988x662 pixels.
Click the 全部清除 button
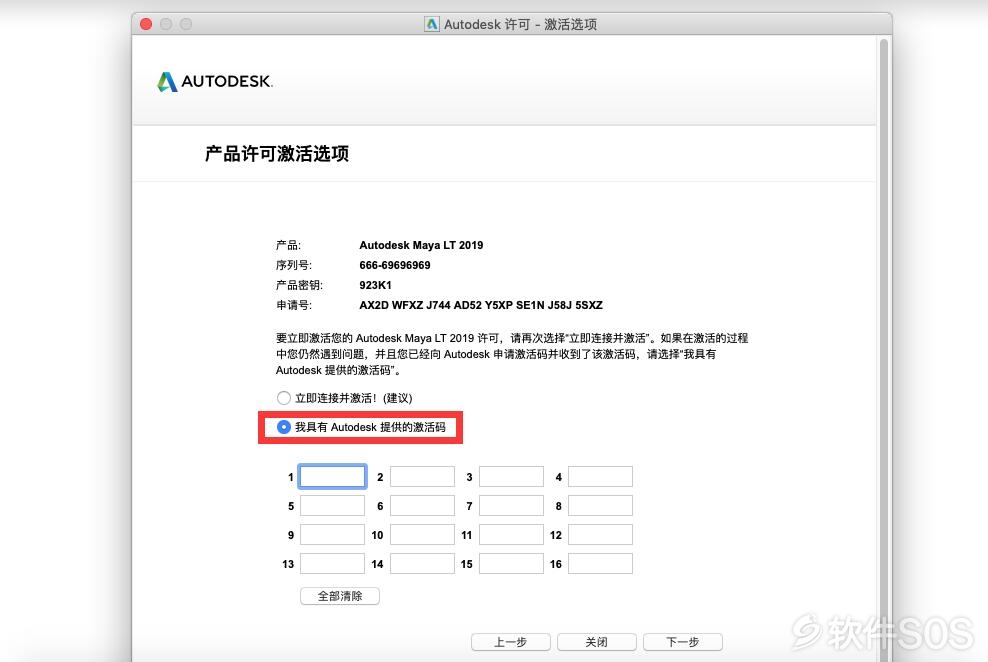pos(340,596)
